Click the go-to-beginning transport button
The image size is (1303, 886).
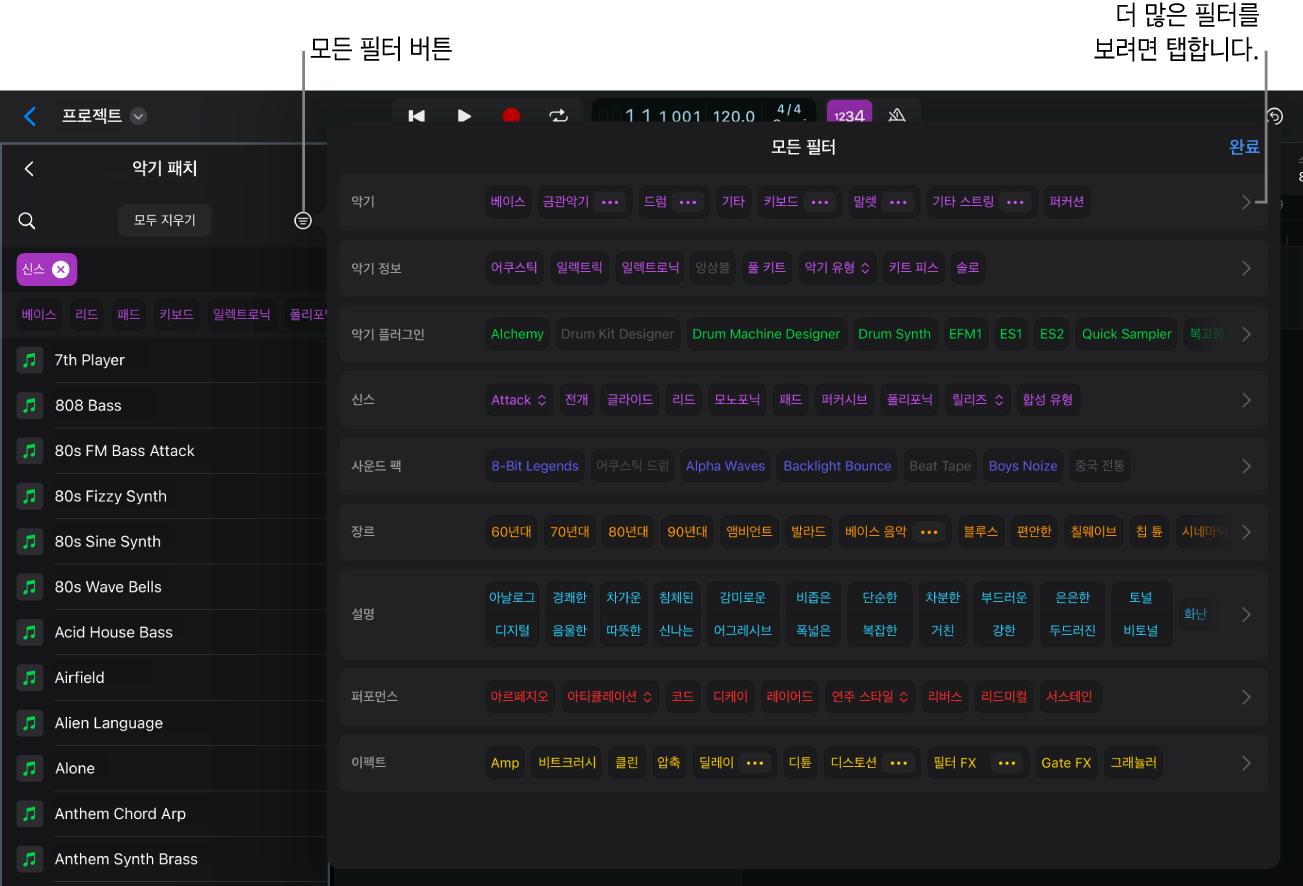(x=417, y=116)
